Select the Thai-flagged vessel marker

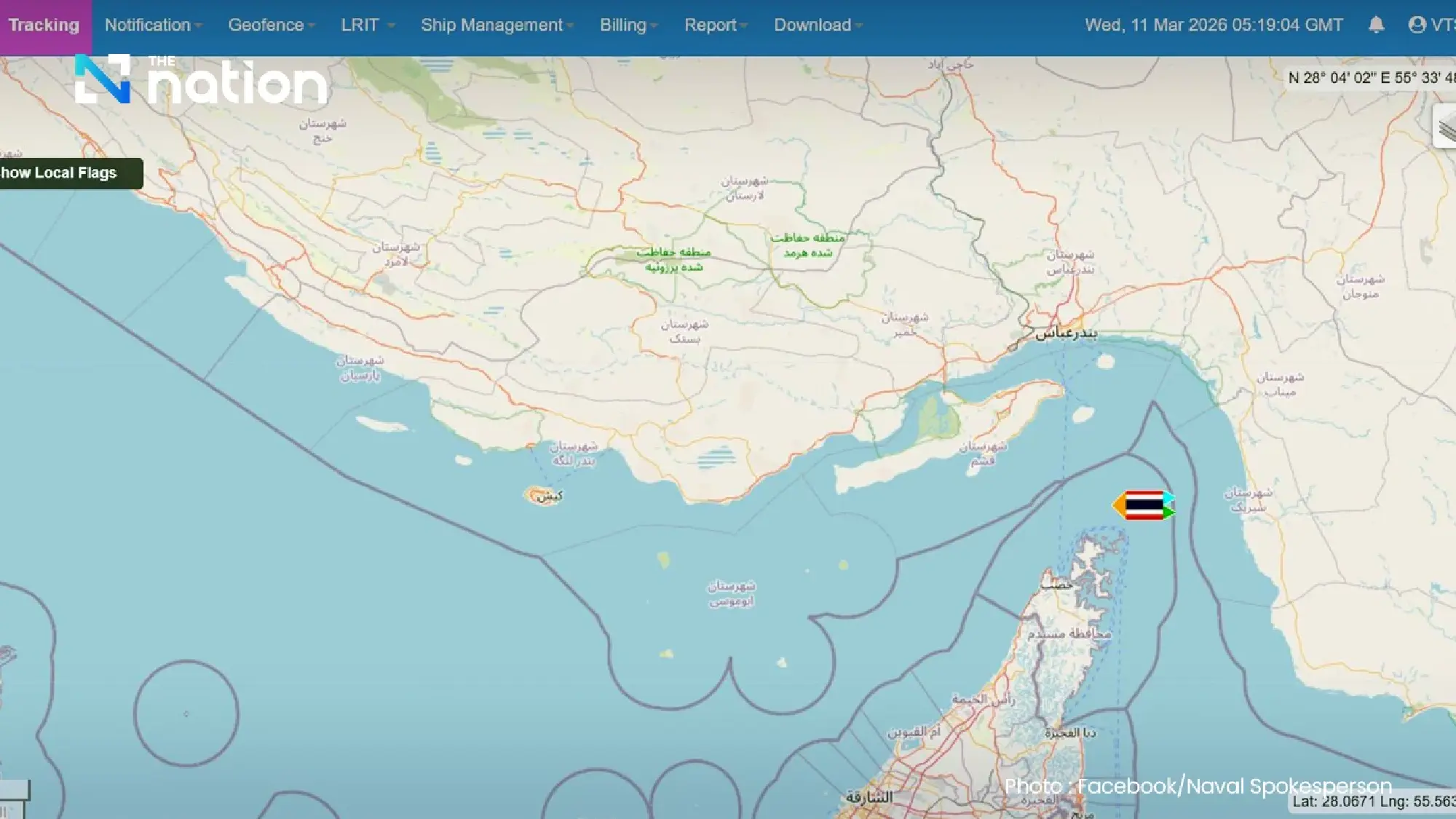coord(1144,505)
